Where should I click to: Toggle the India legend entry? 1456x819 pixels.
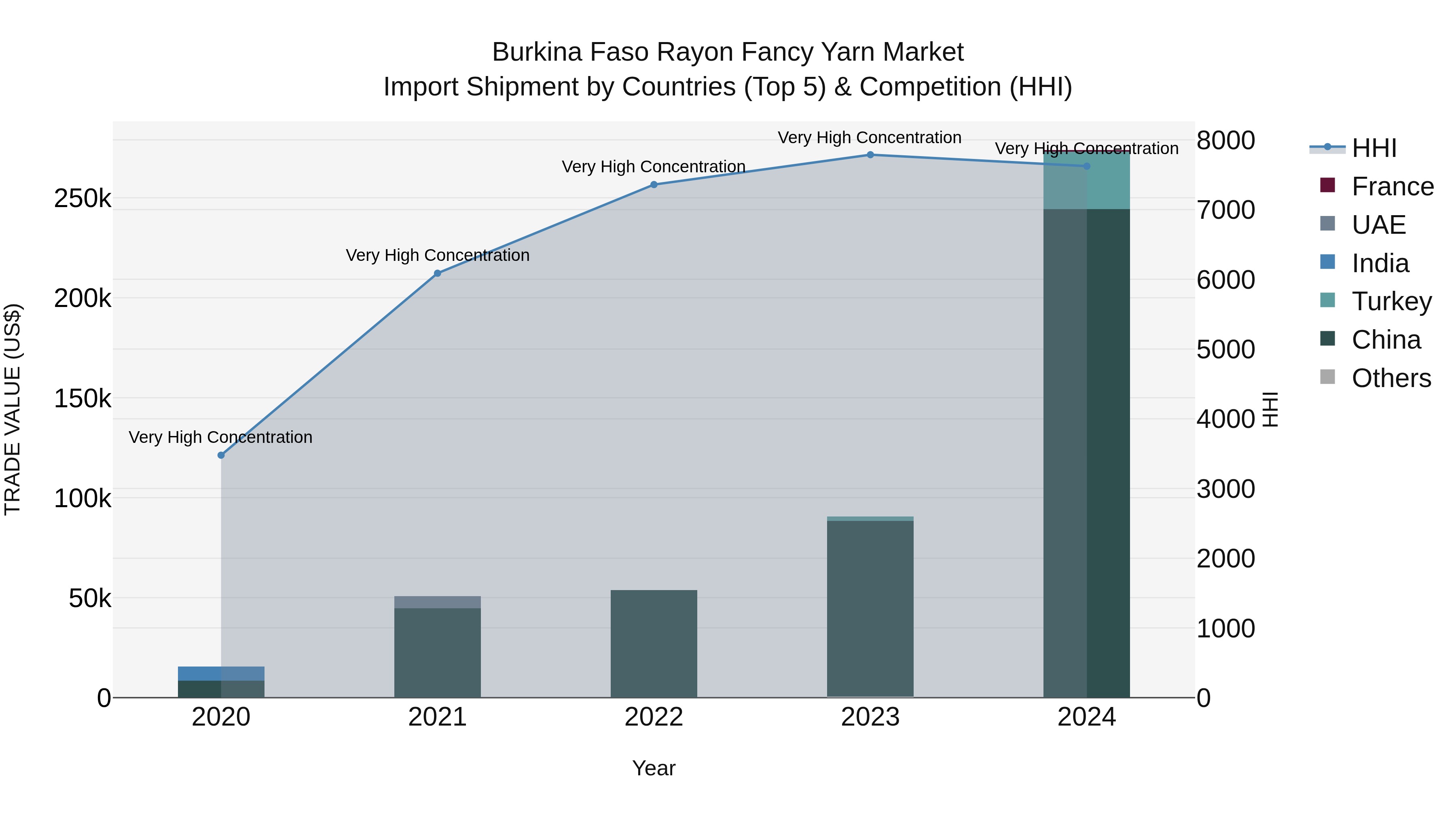[1365, 263]
